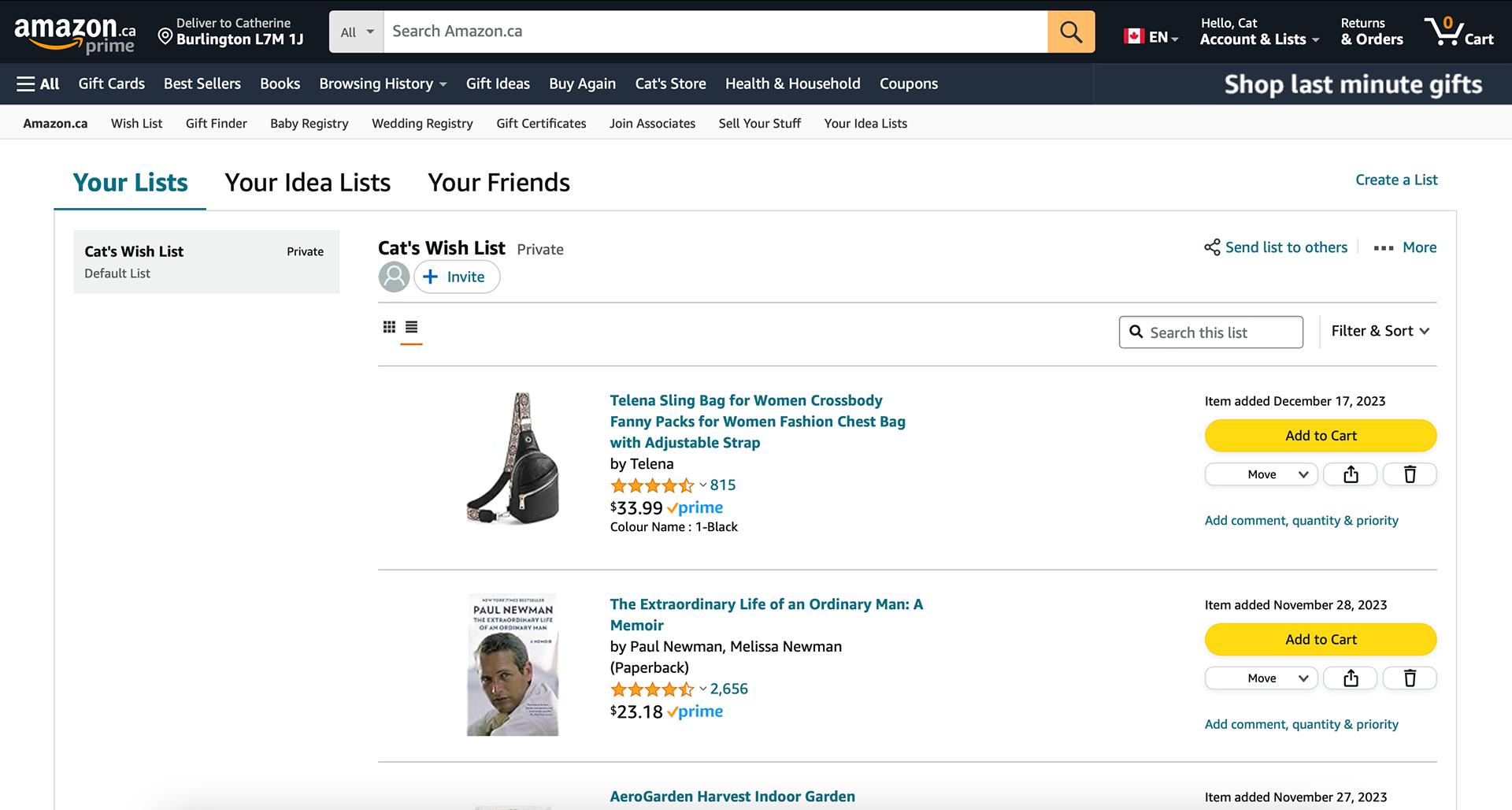1512x810 pixels.
Task: Share the Telena Sling Bag item
Action: tap(1351, 474)
